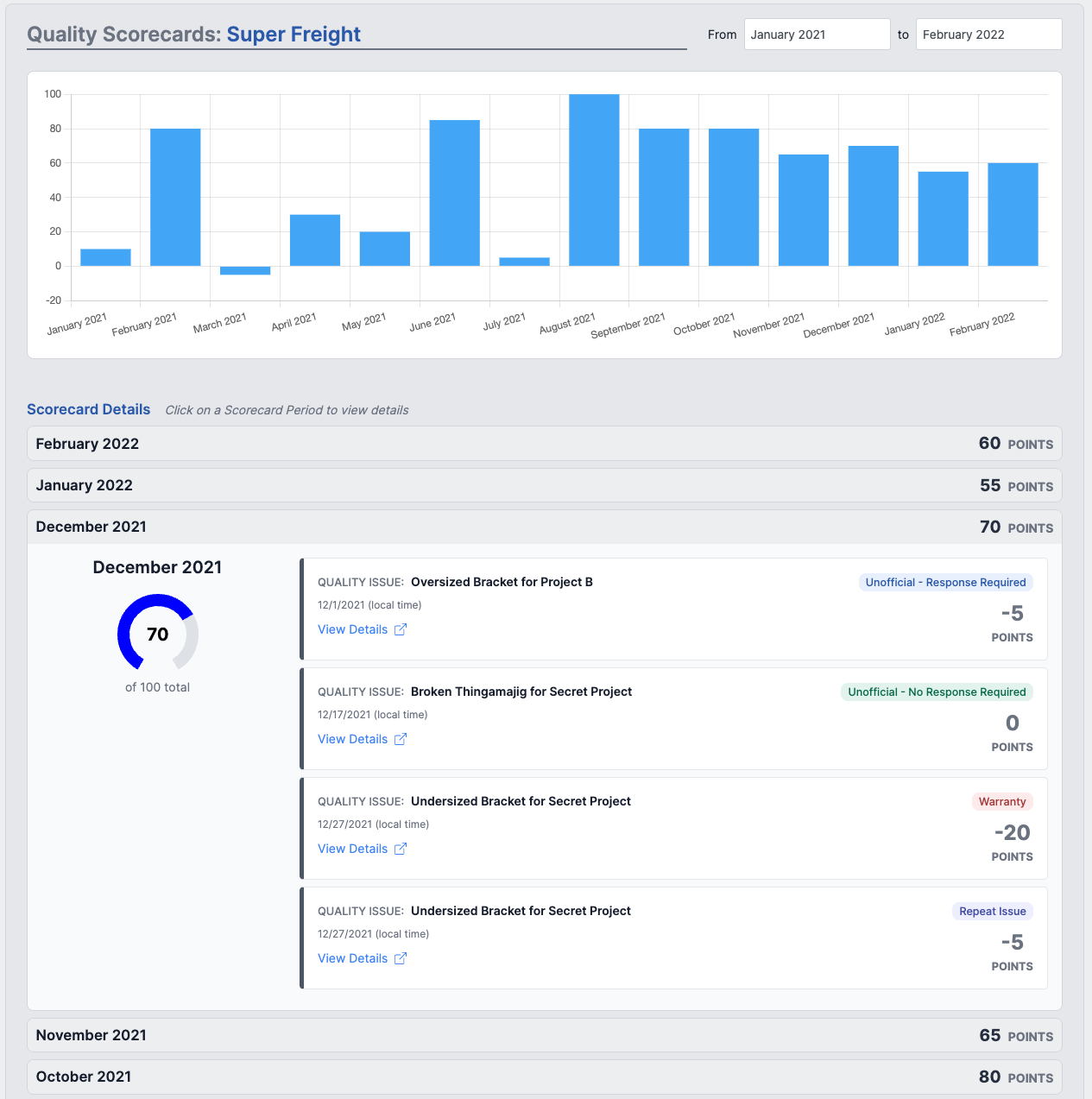Screen dimensions: 1092x1099
Task: Expand the February 2022 scorecard period
Action: tap(545, 444)
